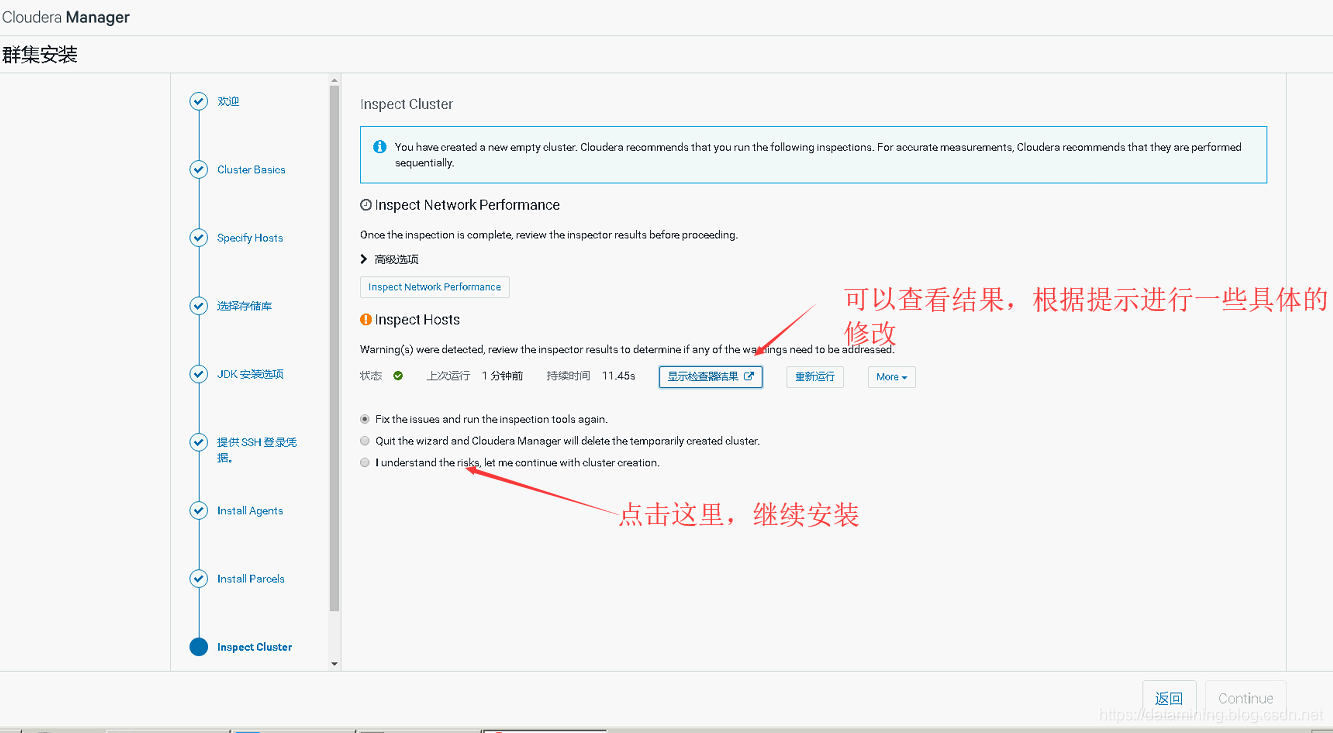Click the 选择存储库 step checkmark icon
Image resolution: width=1333 pixels, height=733 pixels.
(198, 306)
